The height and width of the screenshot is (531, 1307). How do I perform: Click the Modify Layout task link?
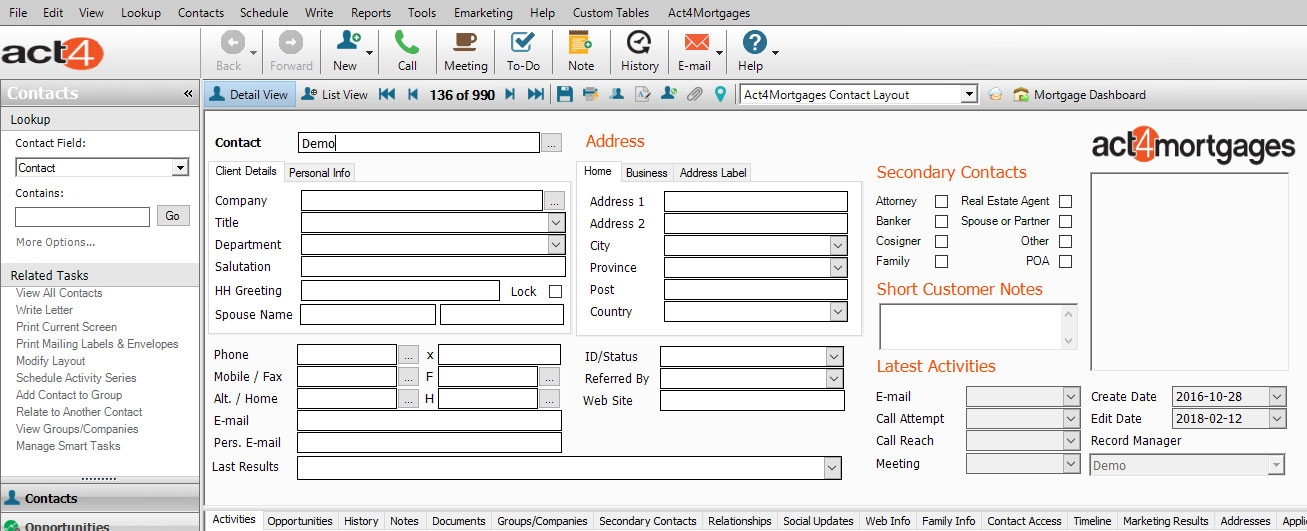[x=51, y=361]
